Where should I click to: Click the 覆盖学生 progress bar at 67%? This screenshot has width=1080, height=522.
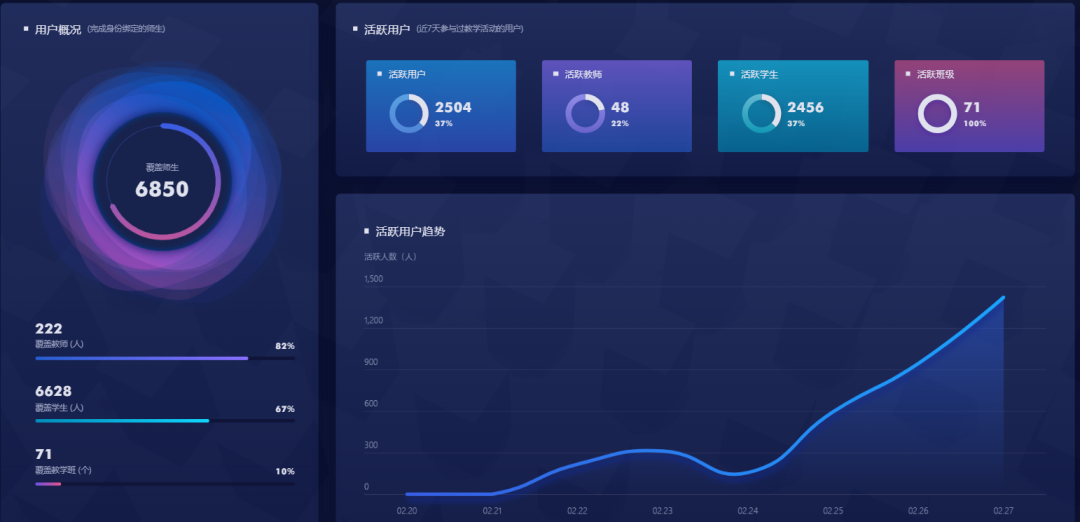tap(164, 421)
